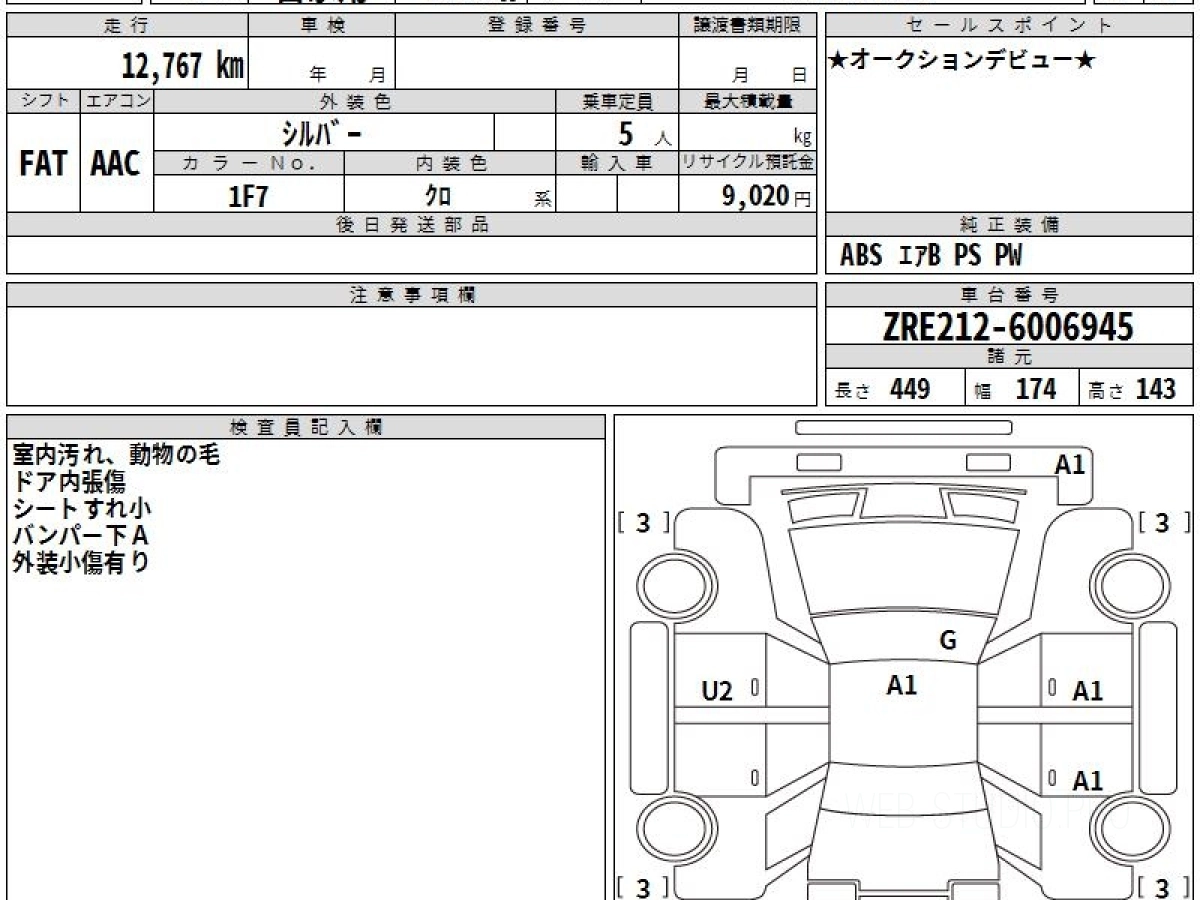
Task: Select the 外装色 header
Action: pyautogui.click(x=355, y=101)
